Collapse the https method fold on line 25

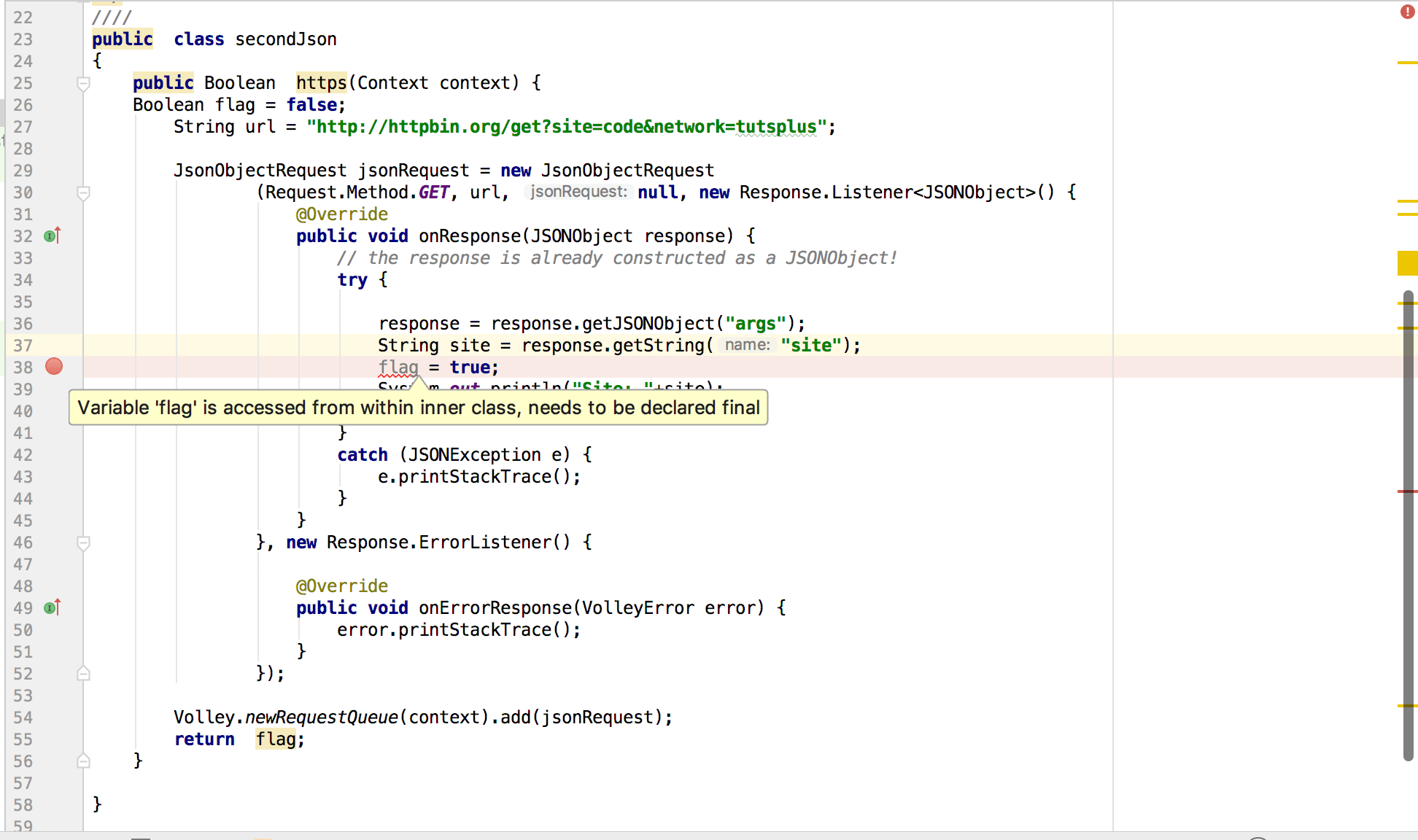(84, 84)
